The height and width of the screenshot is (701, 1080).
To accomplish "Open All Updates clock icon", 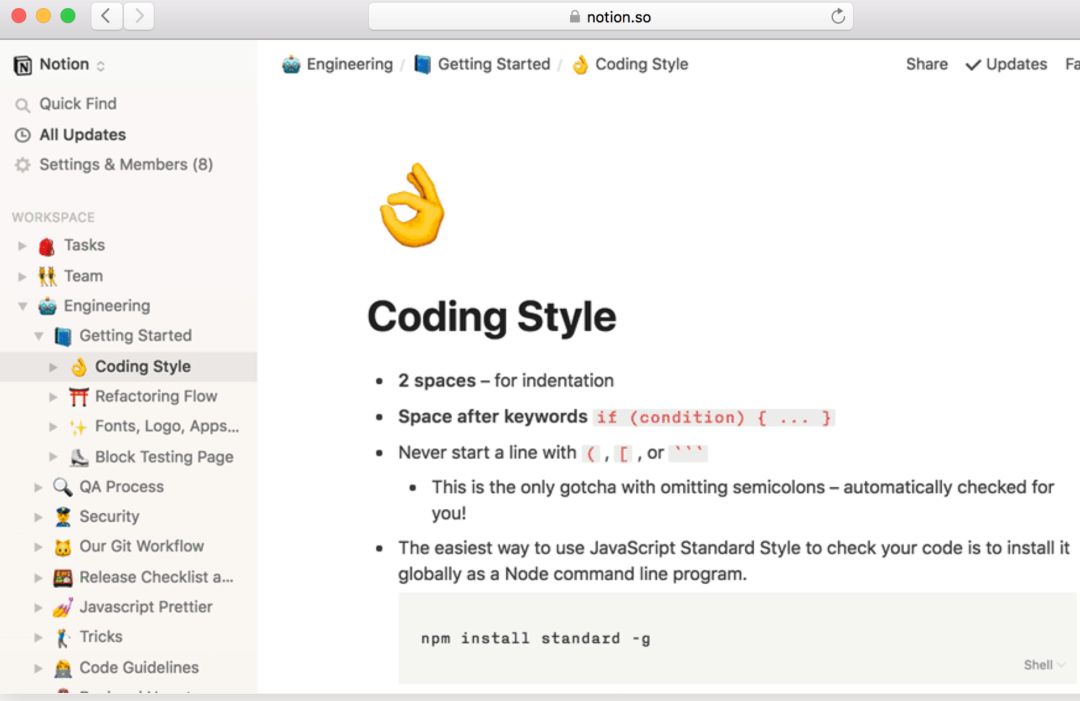I will coord(23,135).
